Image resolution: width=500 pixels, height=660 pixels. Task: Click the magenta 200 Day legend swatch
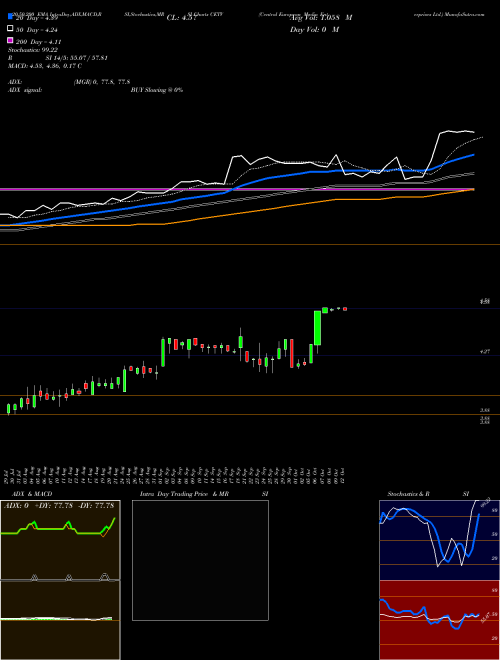point(11,41)
